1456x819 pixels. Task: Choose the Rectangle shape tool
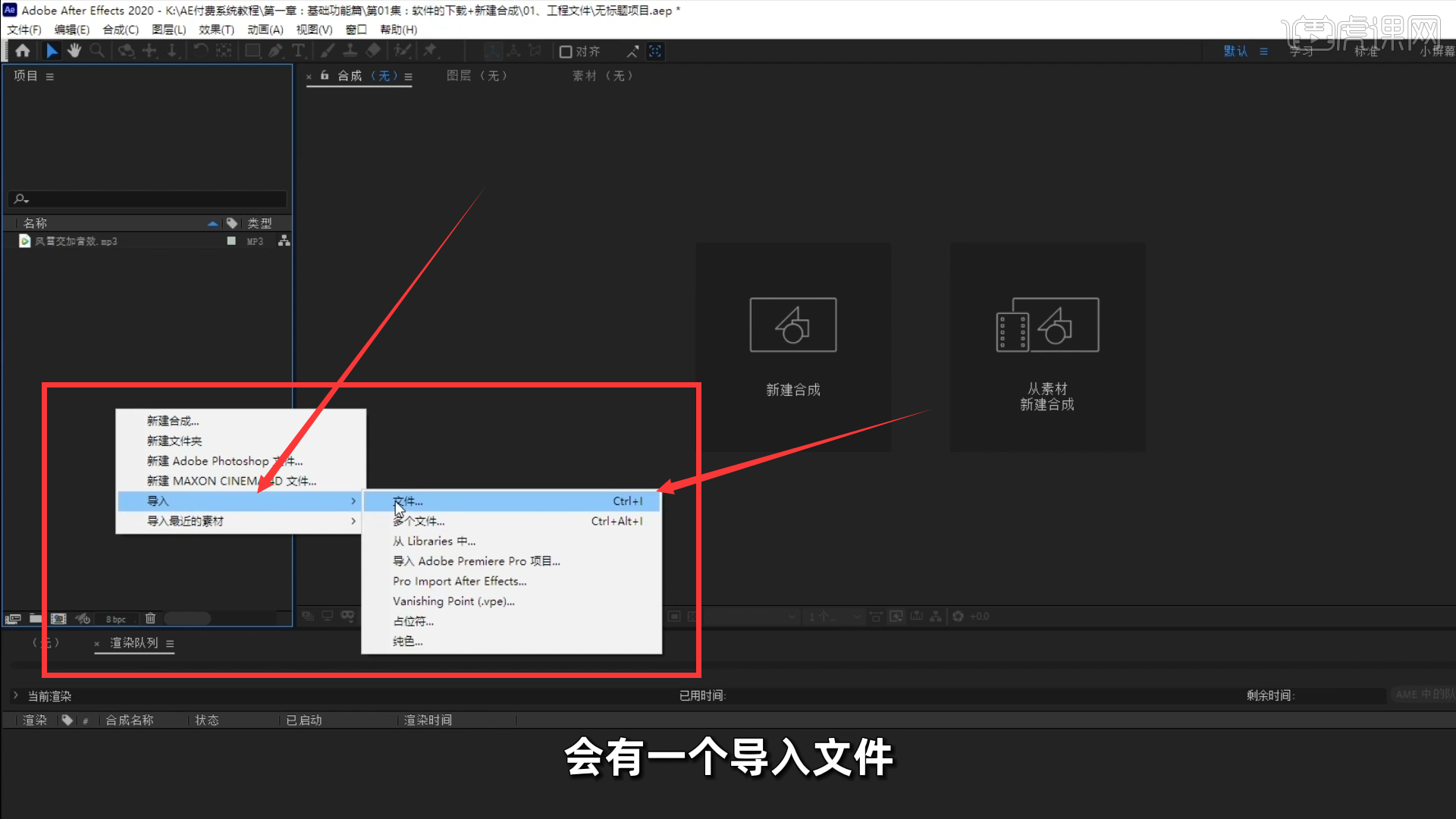point(253,51)
